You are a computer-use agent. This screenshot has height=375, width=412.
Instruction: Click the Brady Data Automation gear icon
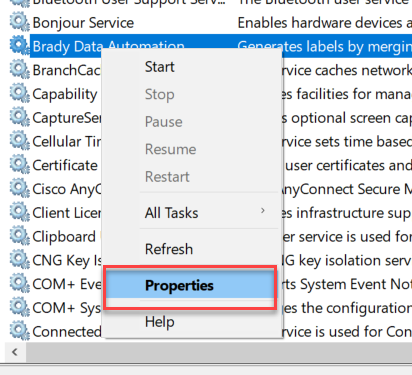(x=19, y=46)
